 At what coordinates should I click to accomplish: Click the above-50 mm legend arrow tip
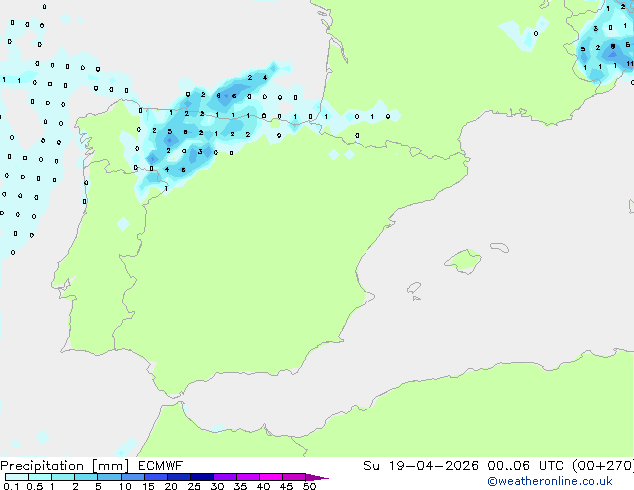[317, 477]
